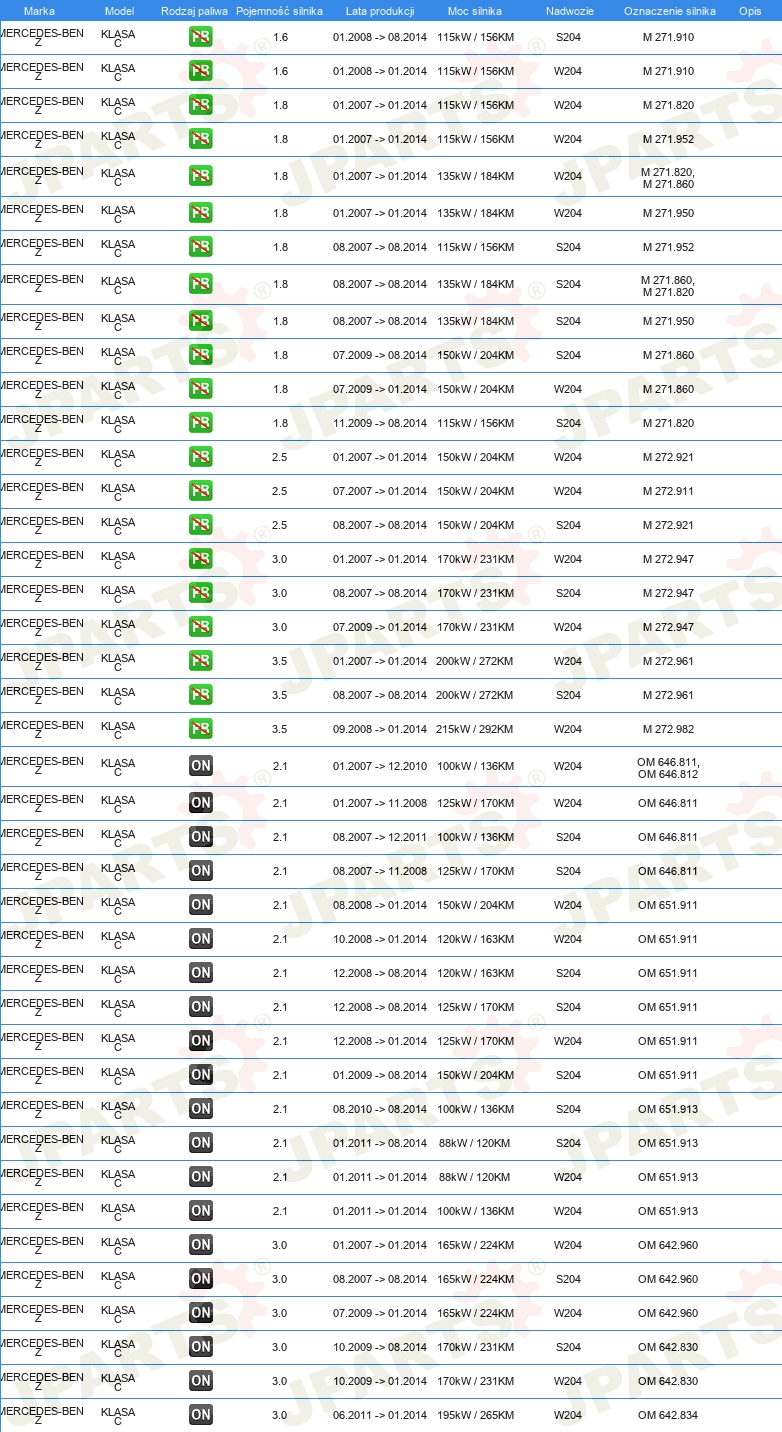Screen dimensions: 782x1432
Task: Select the date cell 01.2008 -> 08.2014
Action: [380, 37]
